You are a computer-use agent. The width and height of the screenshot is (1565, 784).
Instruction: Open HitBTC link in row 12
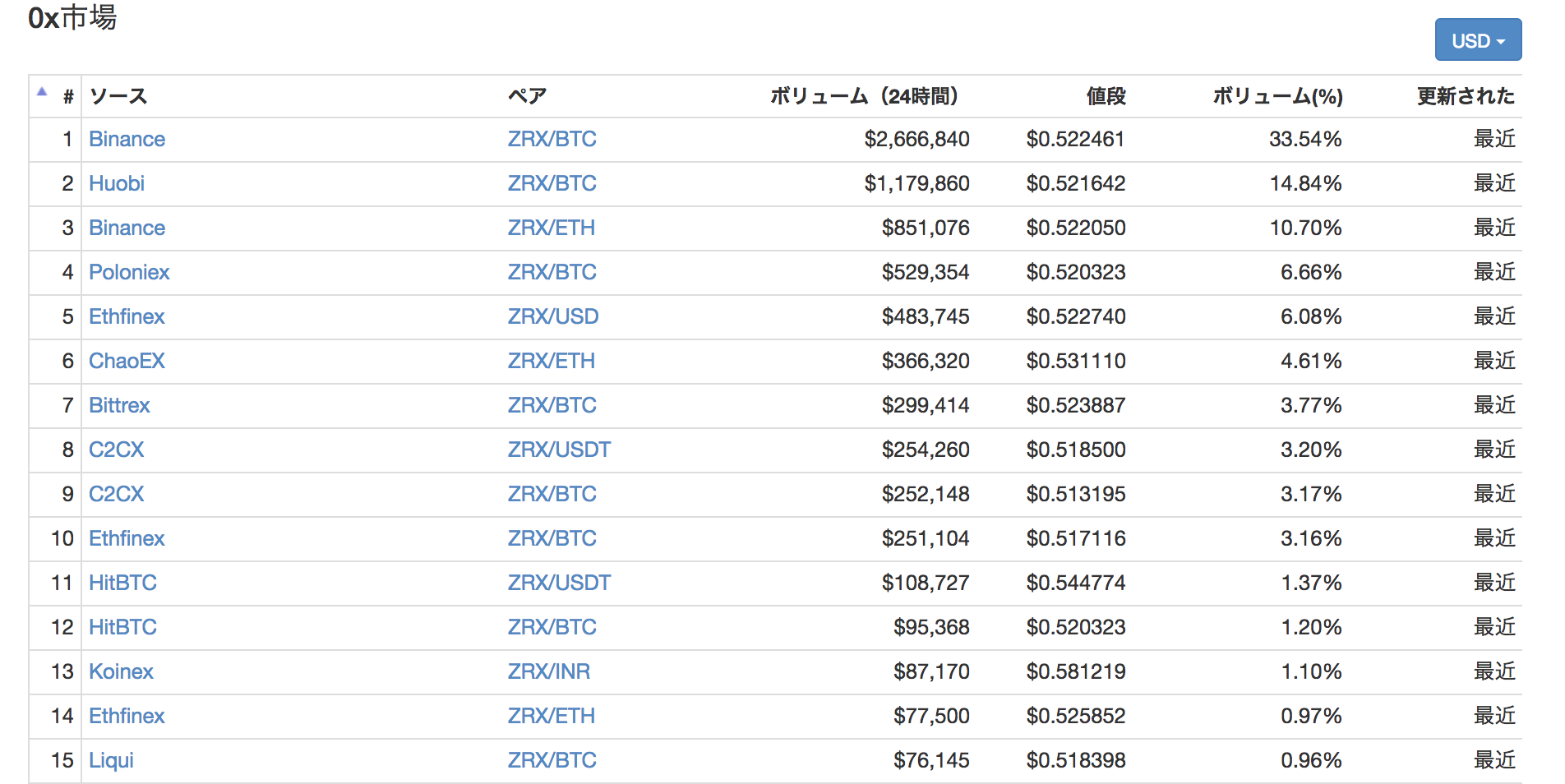[122, 627]
